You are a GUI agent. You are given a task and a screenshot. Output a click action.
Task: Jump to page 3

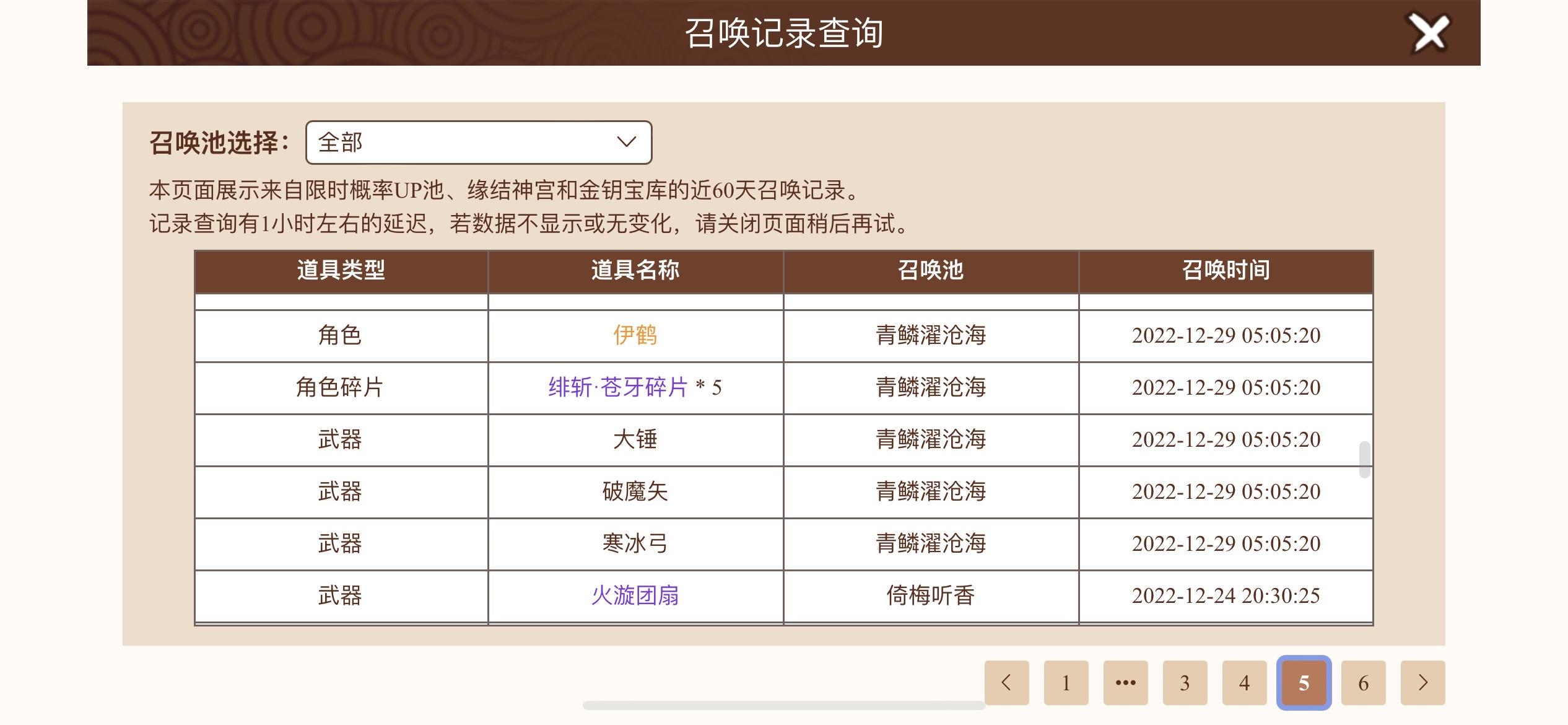(x=1185, y=683)
